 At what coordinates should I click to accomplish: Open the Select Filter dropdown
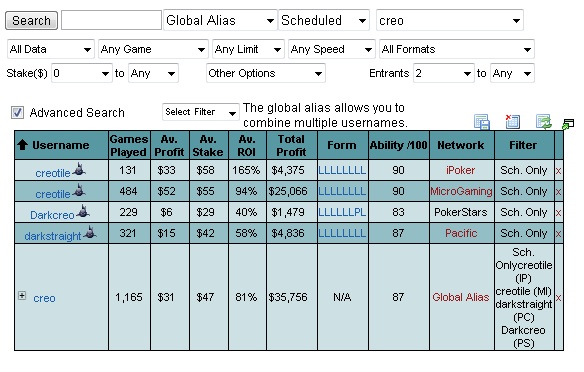(201, 112)
